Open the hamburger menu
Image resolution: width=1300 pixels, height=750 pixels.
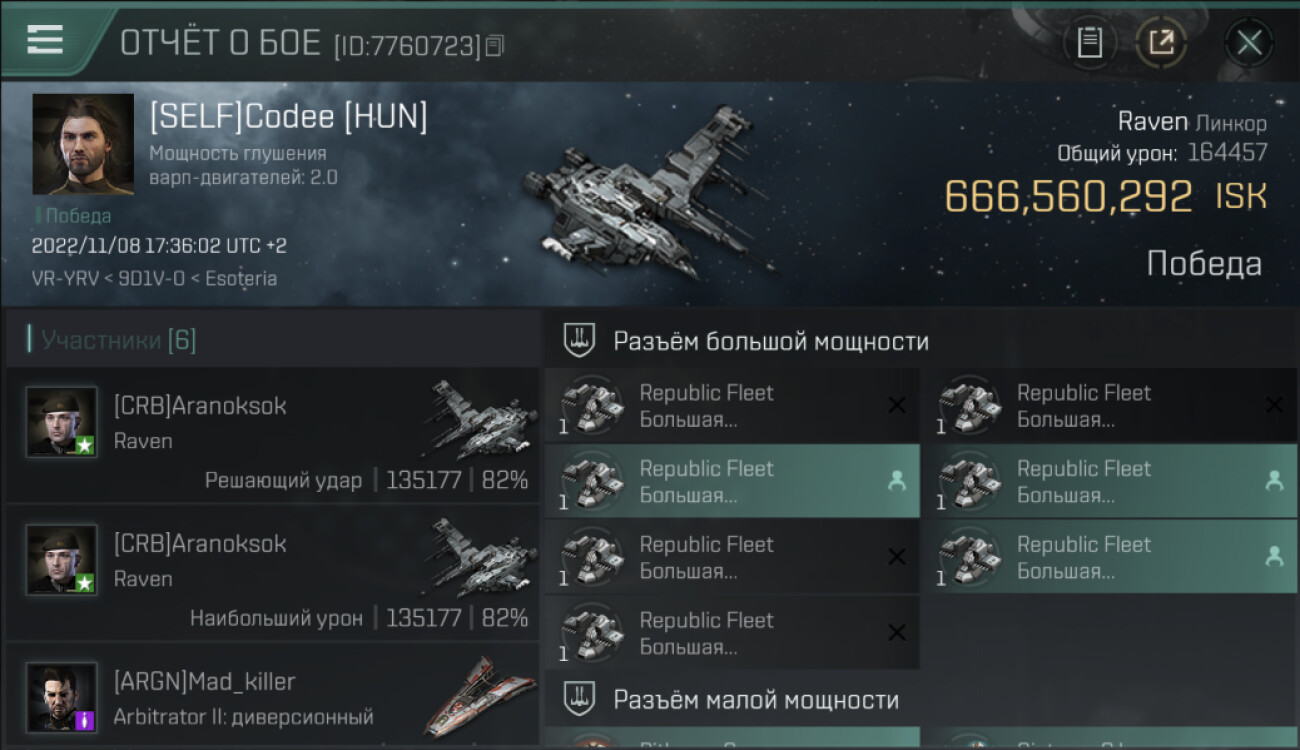click(45, 40)
